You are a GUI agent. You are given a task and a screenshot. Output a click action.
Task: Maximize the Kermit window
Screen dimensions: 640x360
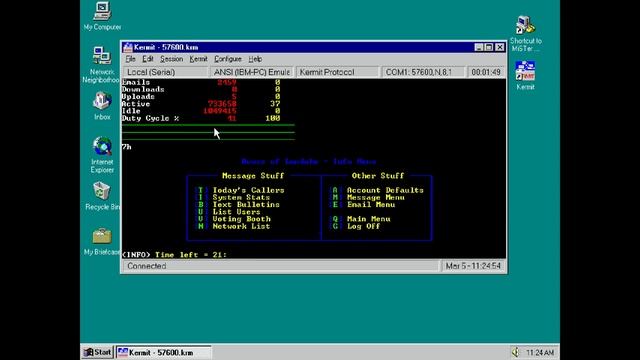489,47
